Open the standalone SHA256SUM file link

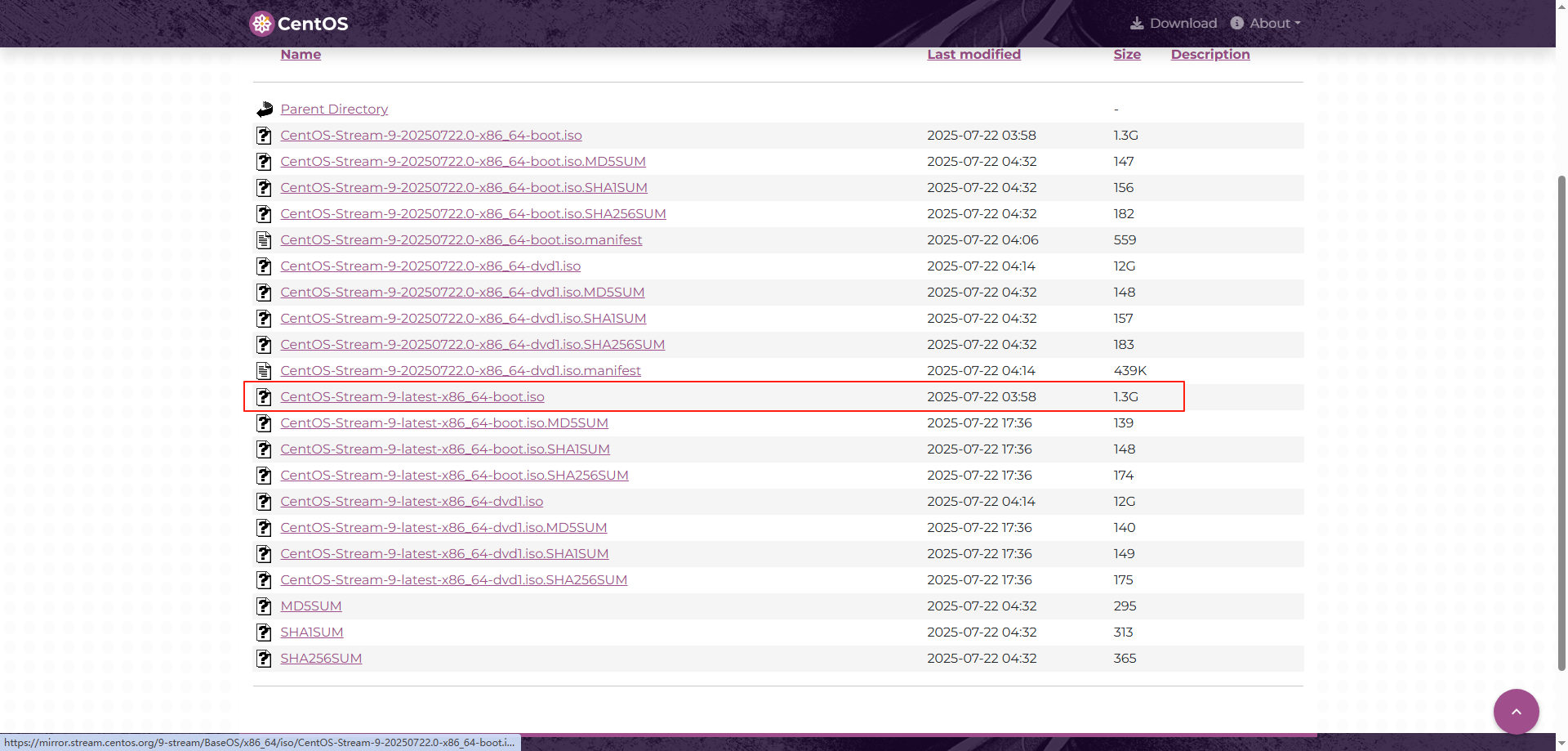pos(321,658)
